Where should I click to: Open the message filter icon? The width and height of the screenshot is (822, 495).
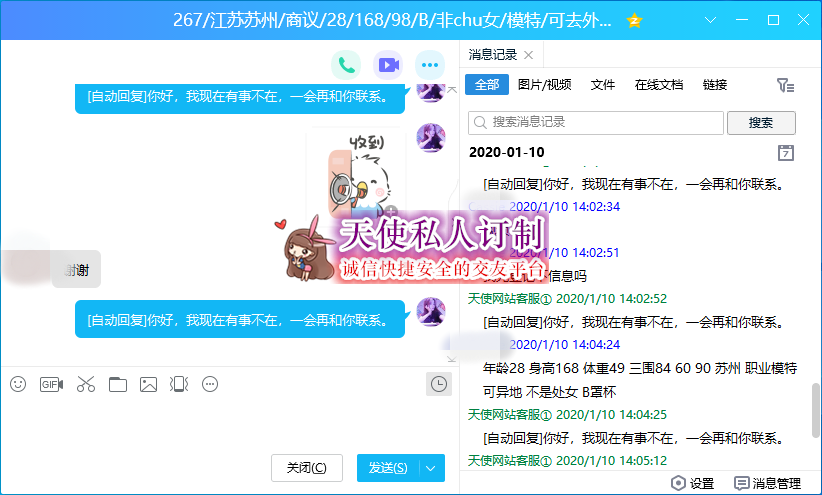785,86
